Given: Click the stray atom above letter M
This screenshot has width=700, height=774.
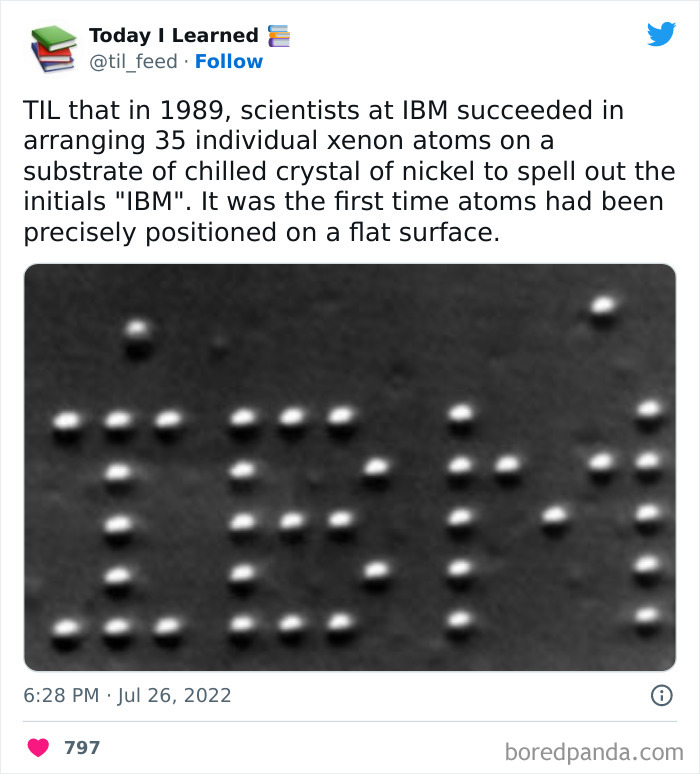Looking at the screenshot, I should [x=603, y=311].
